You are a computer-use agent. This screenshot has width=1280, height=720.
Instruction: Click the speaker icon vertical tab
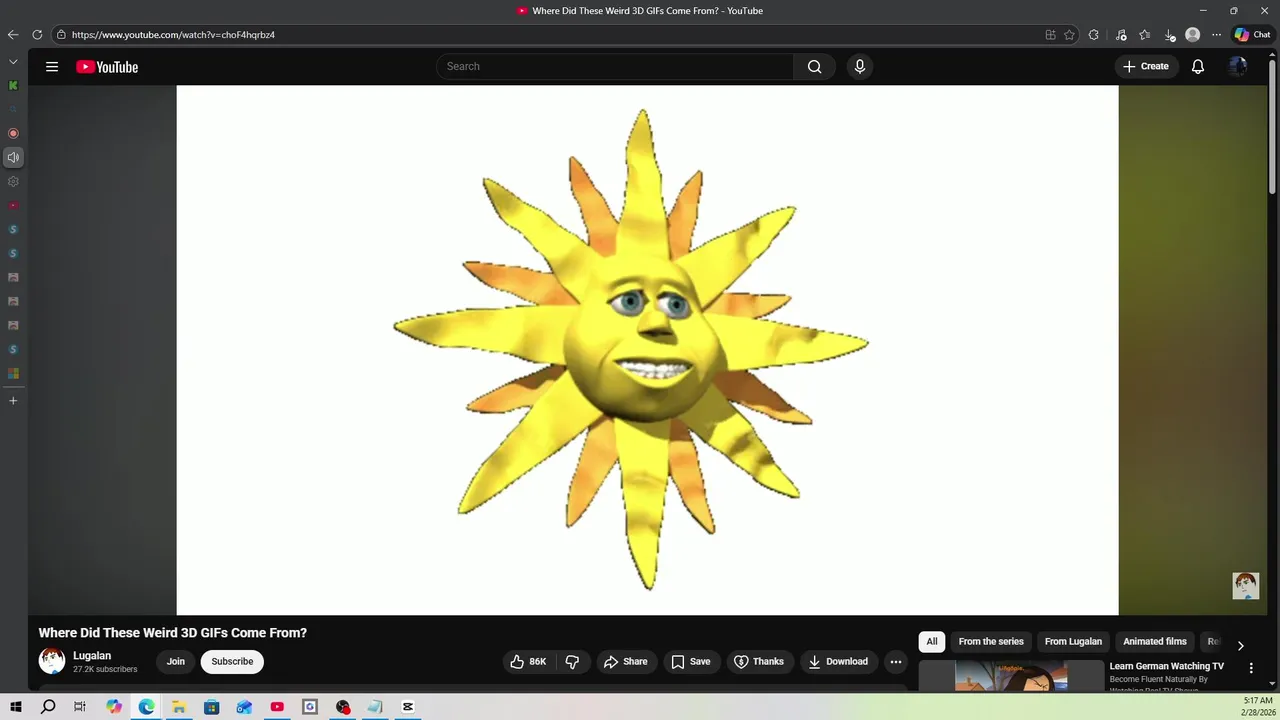click(13, 157)
